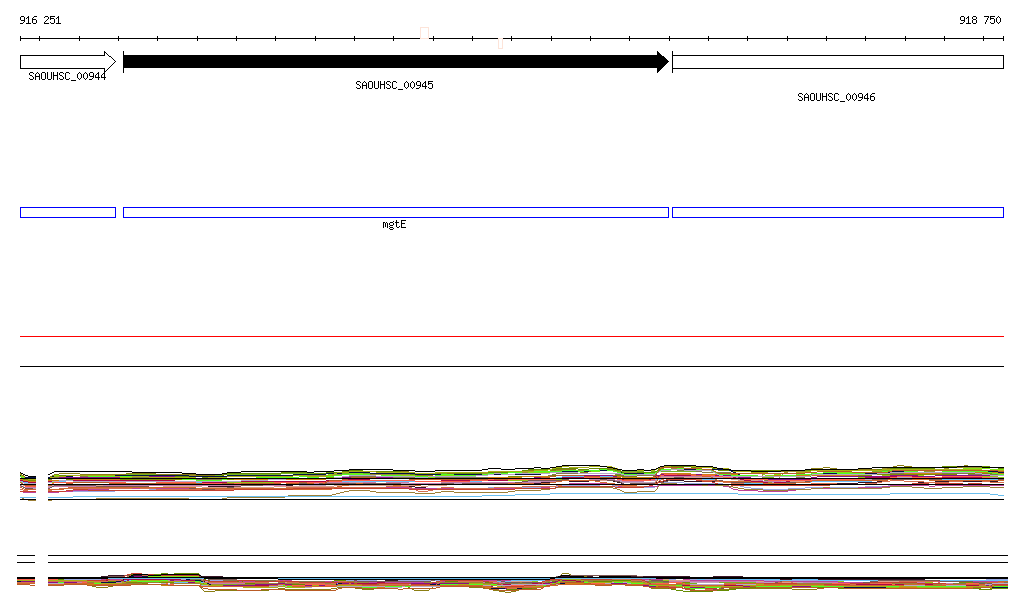
Task: Click the SAOUHSC_00945 text label
Action: pos(394,85)
